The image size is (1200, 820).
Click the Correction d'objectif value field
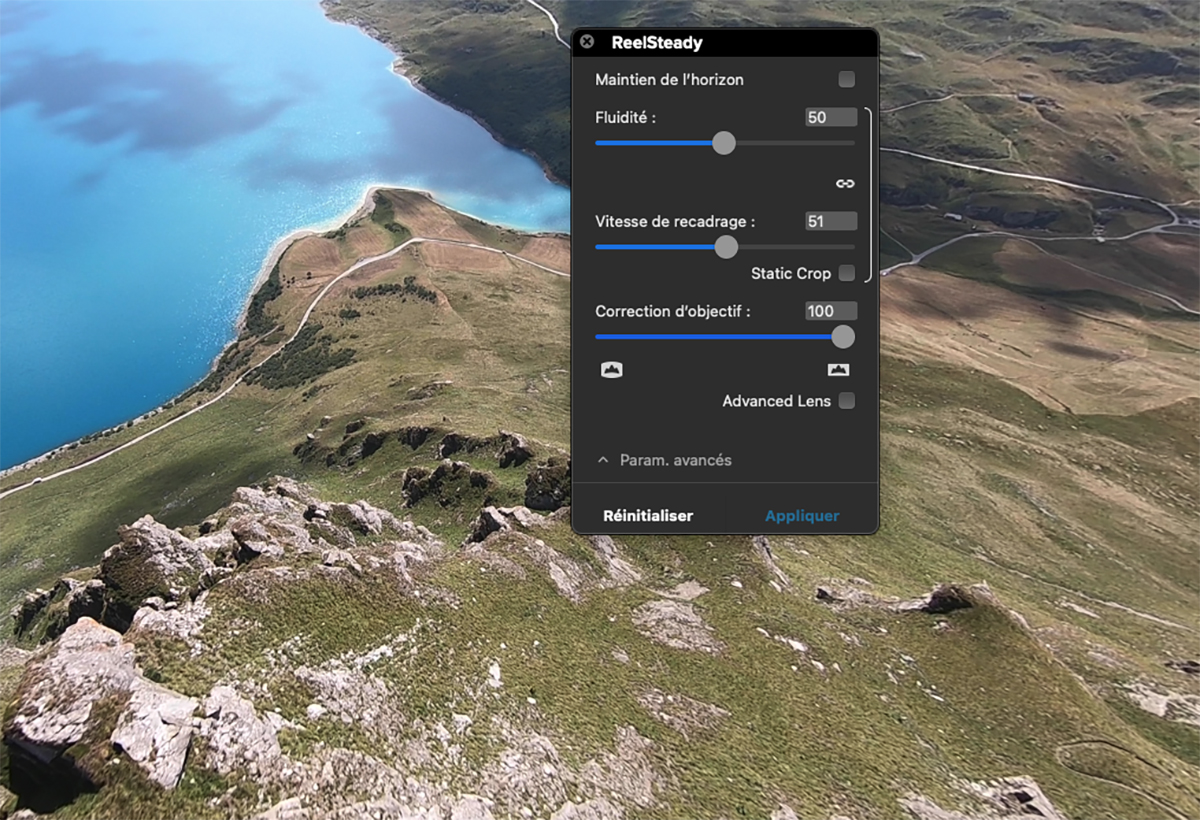coord(831,311)
